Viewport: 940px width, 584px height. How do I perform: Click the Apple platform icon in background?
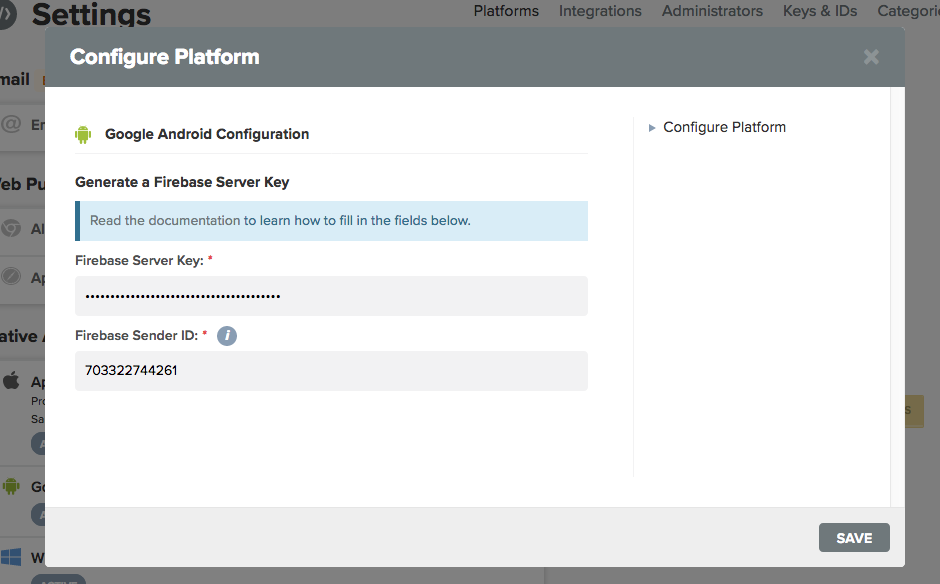click(x=11, y=381)
